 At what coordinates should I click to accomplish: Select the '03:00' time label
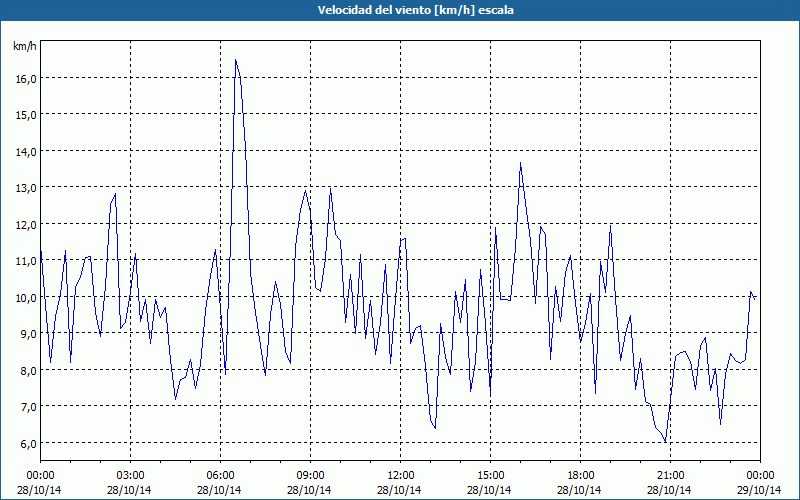(x=131, y=476)
